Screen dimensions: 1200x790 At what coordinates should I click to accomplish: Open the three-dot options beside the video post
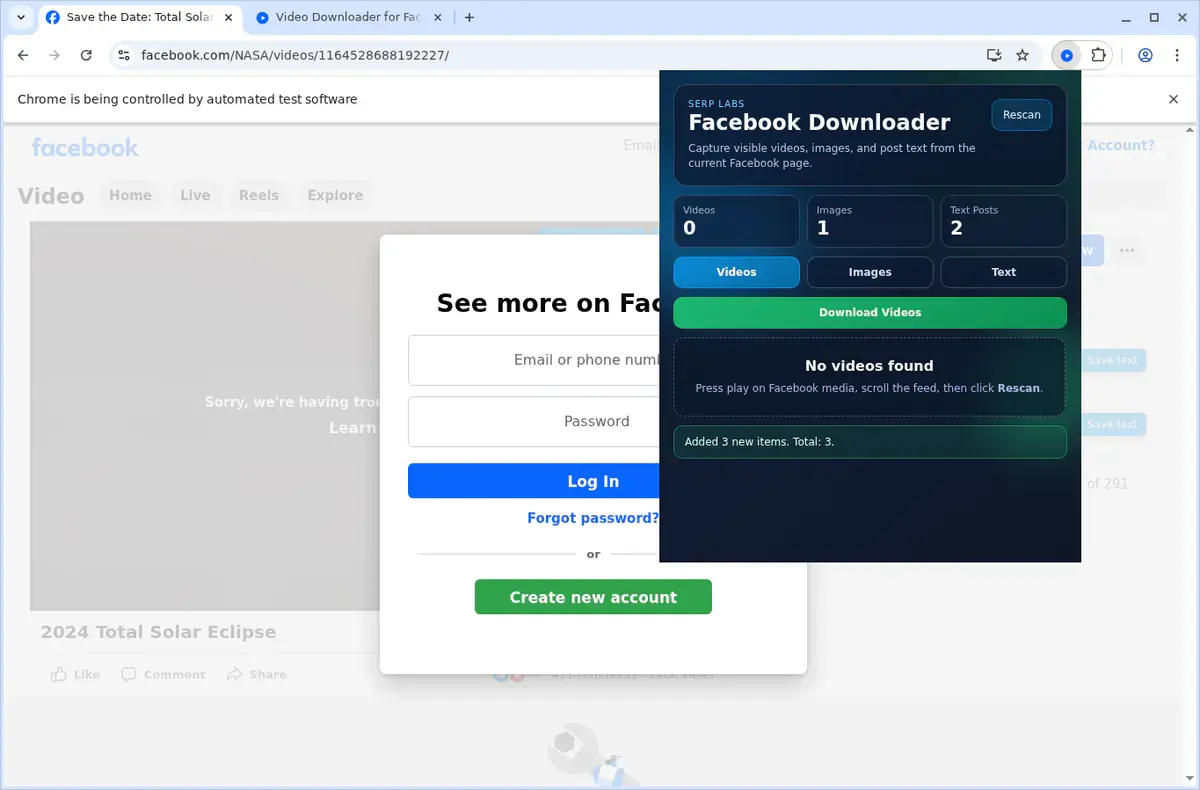pos(1127,250)
